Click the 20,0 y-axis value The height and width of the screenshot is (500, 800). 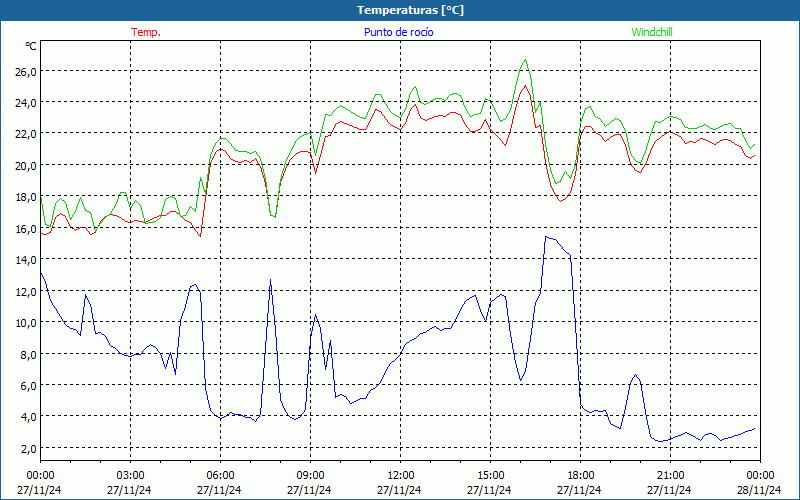26,166
